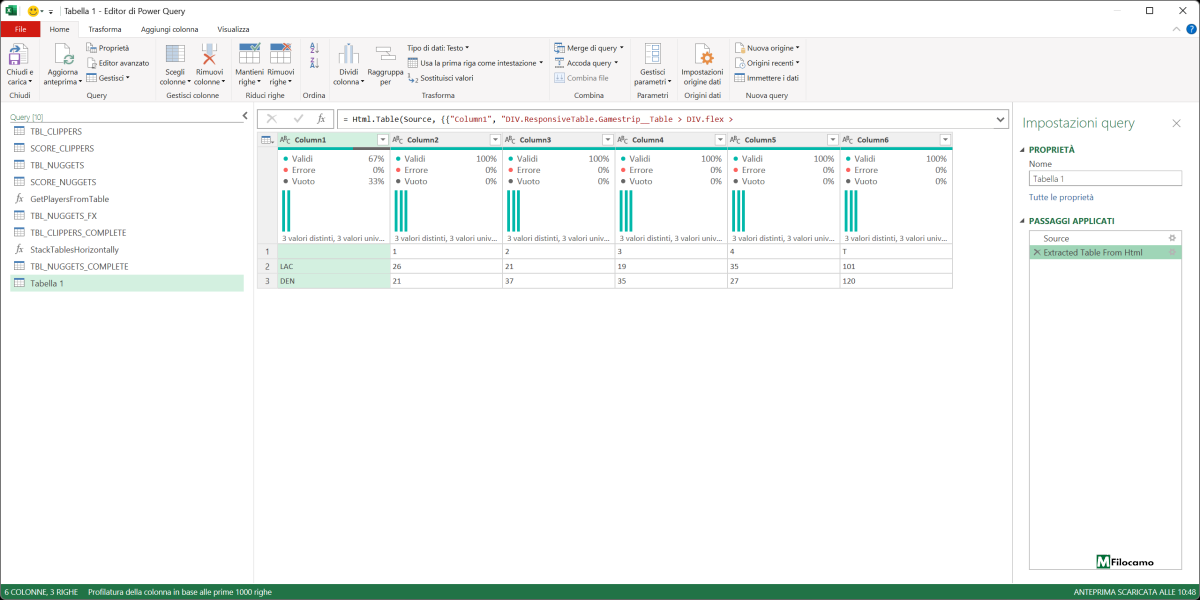Image resolution: width=1200 pixels, height=600 pixels.
Task: Switch to the Visualizza tab
Action: [x=233, y=29]
